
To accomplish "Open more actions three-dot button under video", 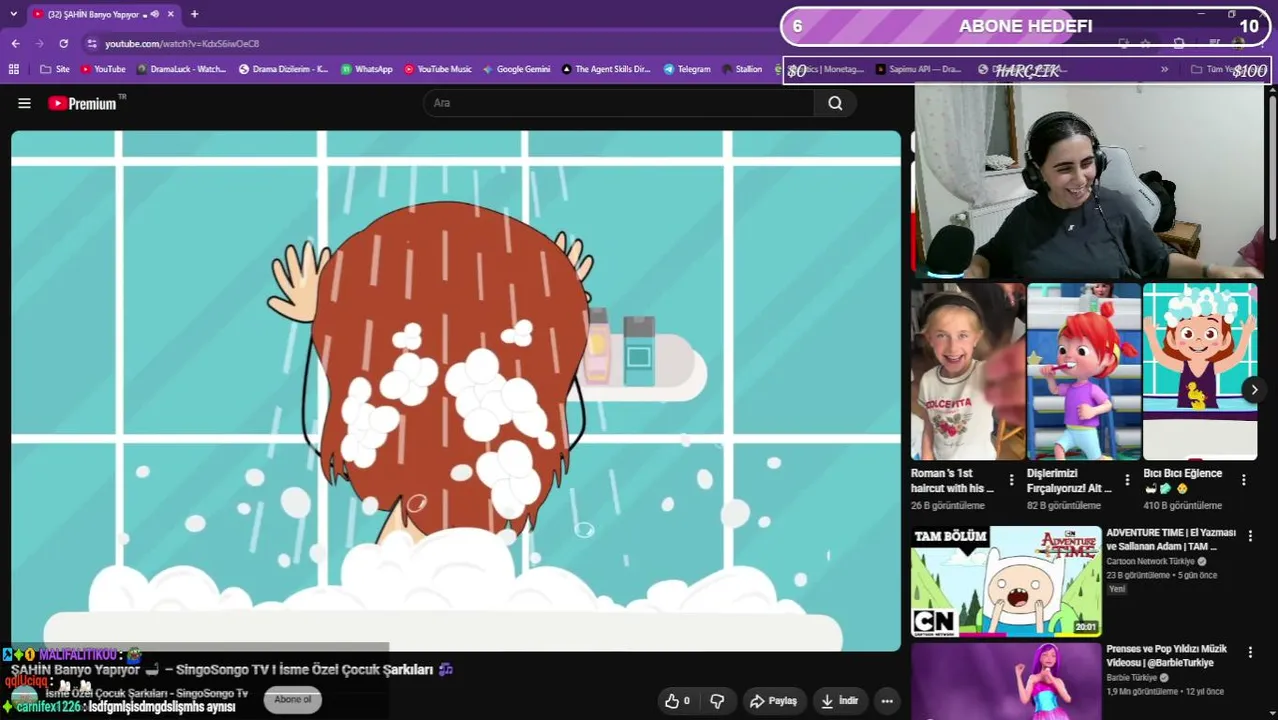I will 887,701.
